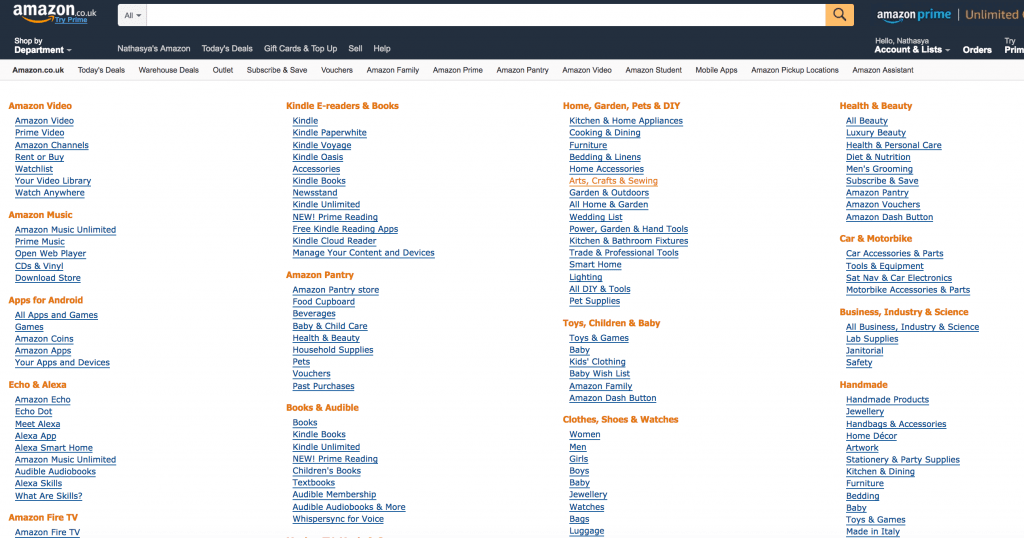Open Men's Grooming link
The height and width of the screenshot is (538, 1024).
point(879,168)
